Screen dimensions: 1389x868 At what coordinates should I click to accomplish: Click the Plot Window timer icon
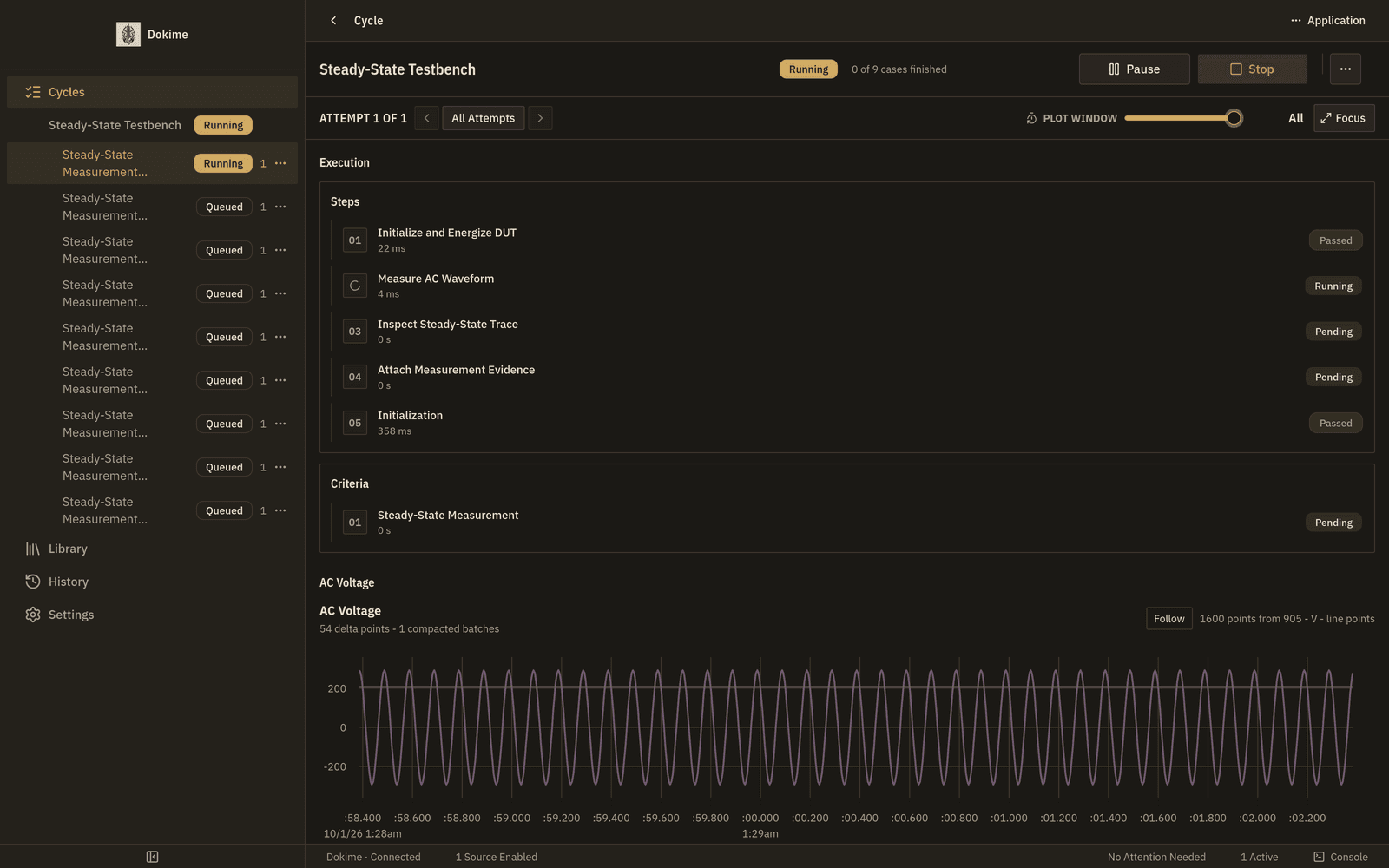[x=1031, y=118]
